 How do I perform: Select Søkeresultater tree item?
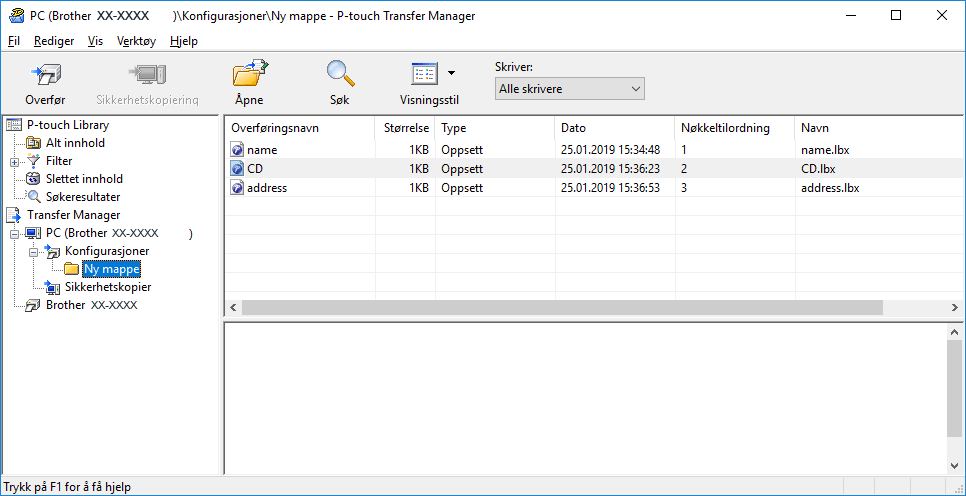tap(83, 197)
